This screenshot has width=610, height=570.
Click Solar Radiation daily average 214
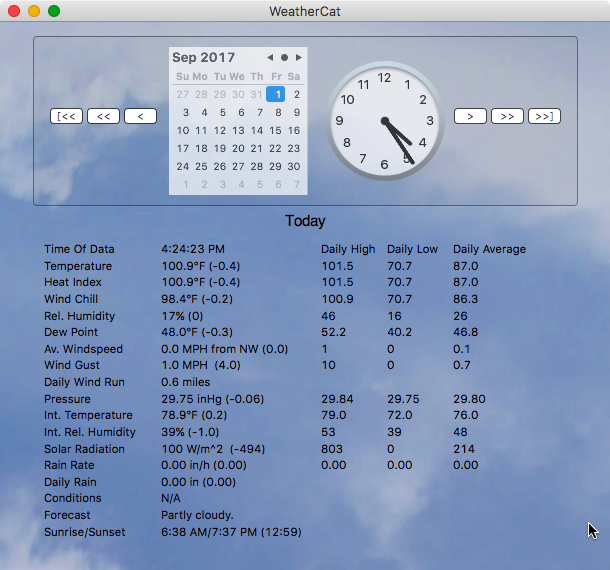[x=464, y=449]
